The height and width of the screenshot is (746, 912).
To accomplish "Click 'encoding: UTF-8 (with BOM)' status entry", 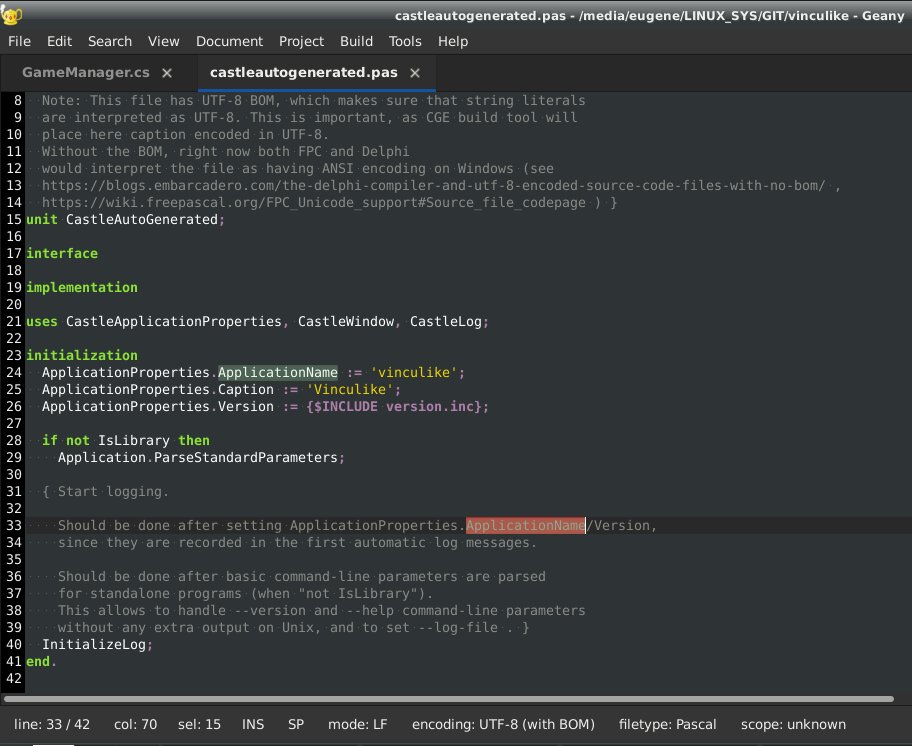I will coord(504,724).
